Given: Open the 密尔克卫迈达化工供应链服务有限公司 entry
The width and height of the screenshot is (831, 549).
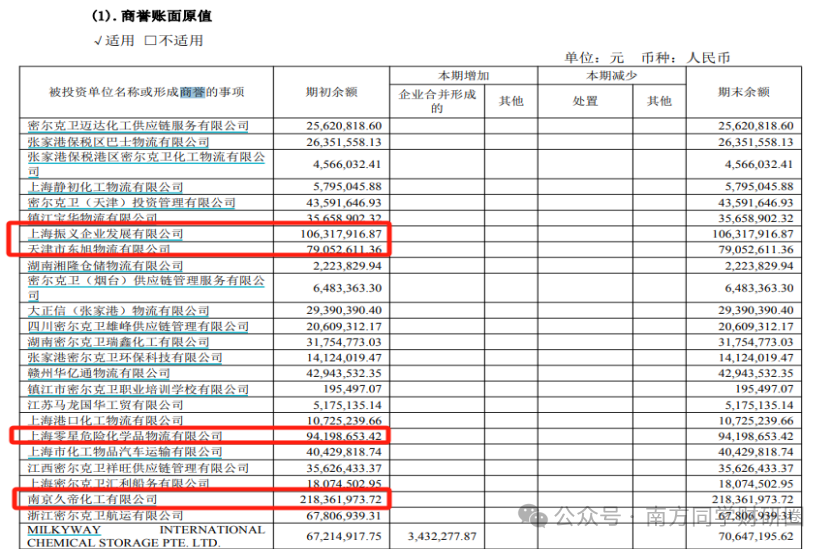Looking at the screenshot, I should tap(138, 126).
